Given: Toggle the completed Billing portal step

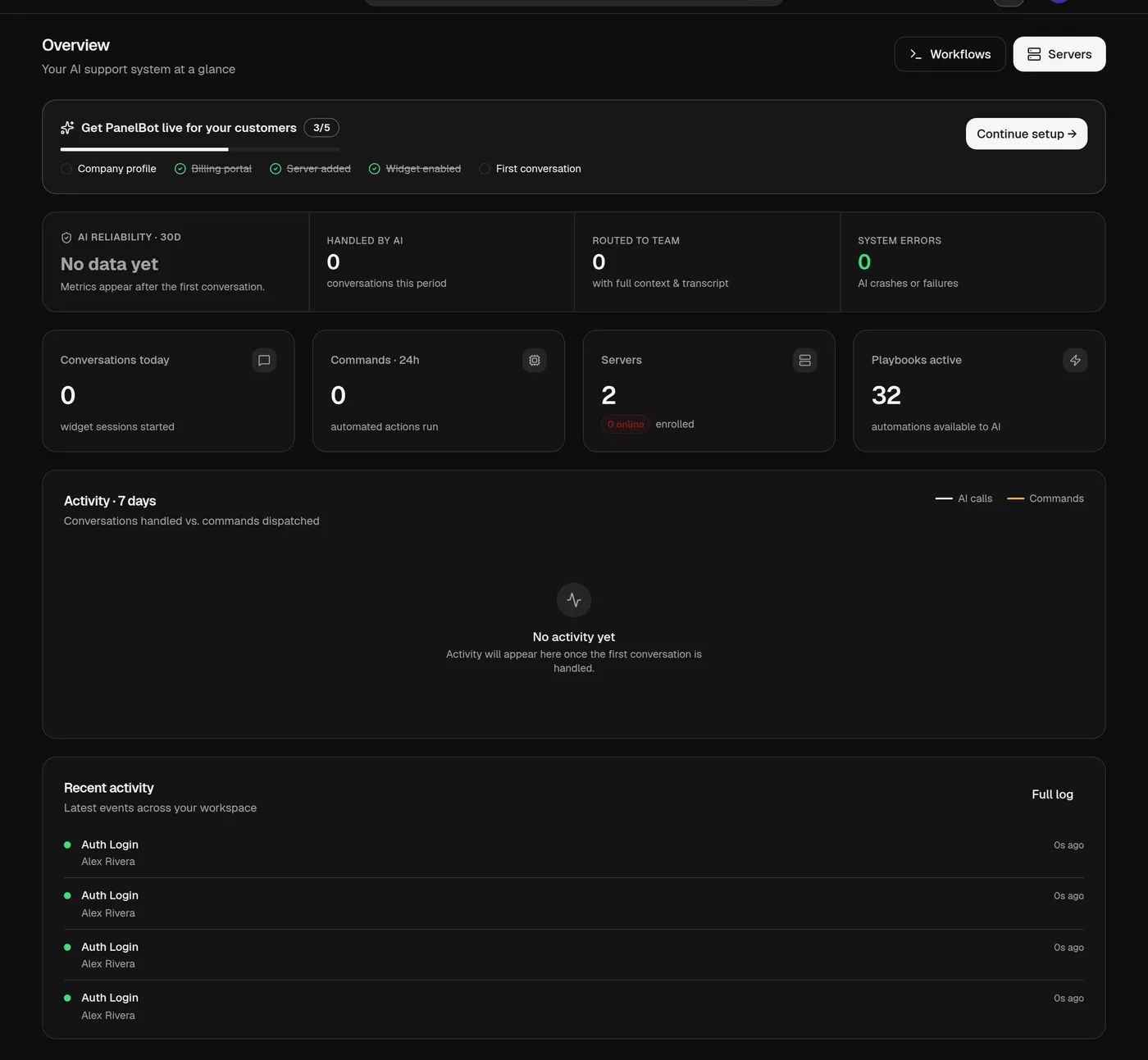Looking at the screenshot, I should (x=213, y=169).
